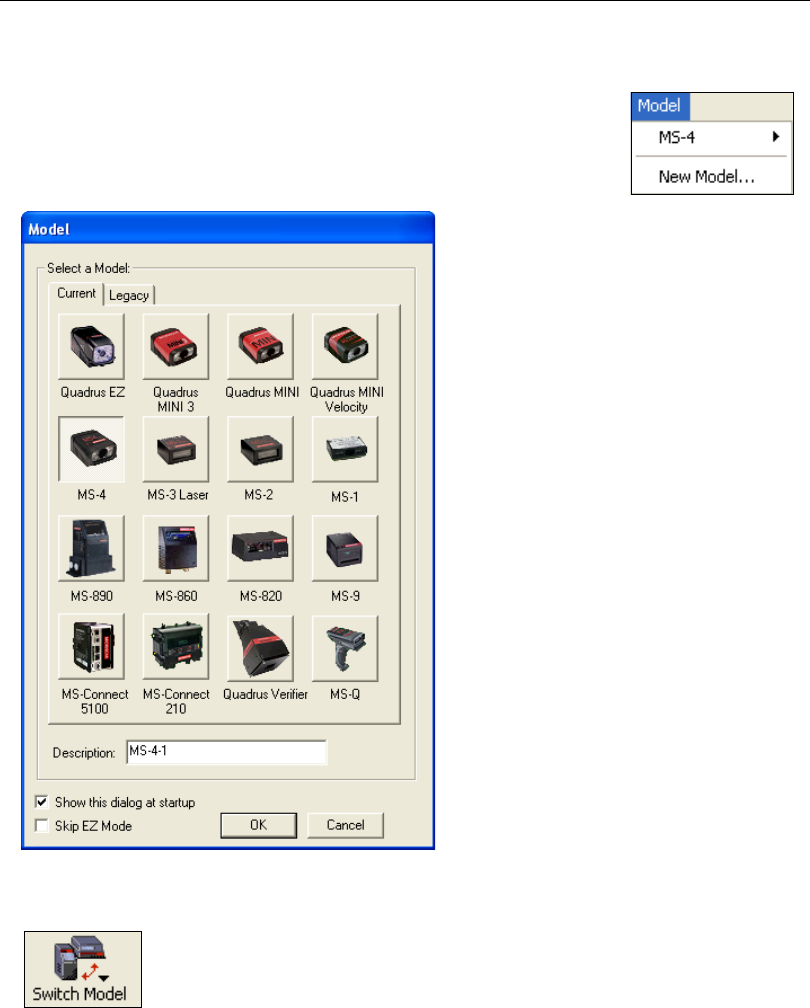
Task: Select the MS-9 scanner icon
Action: tap(345, 548)
